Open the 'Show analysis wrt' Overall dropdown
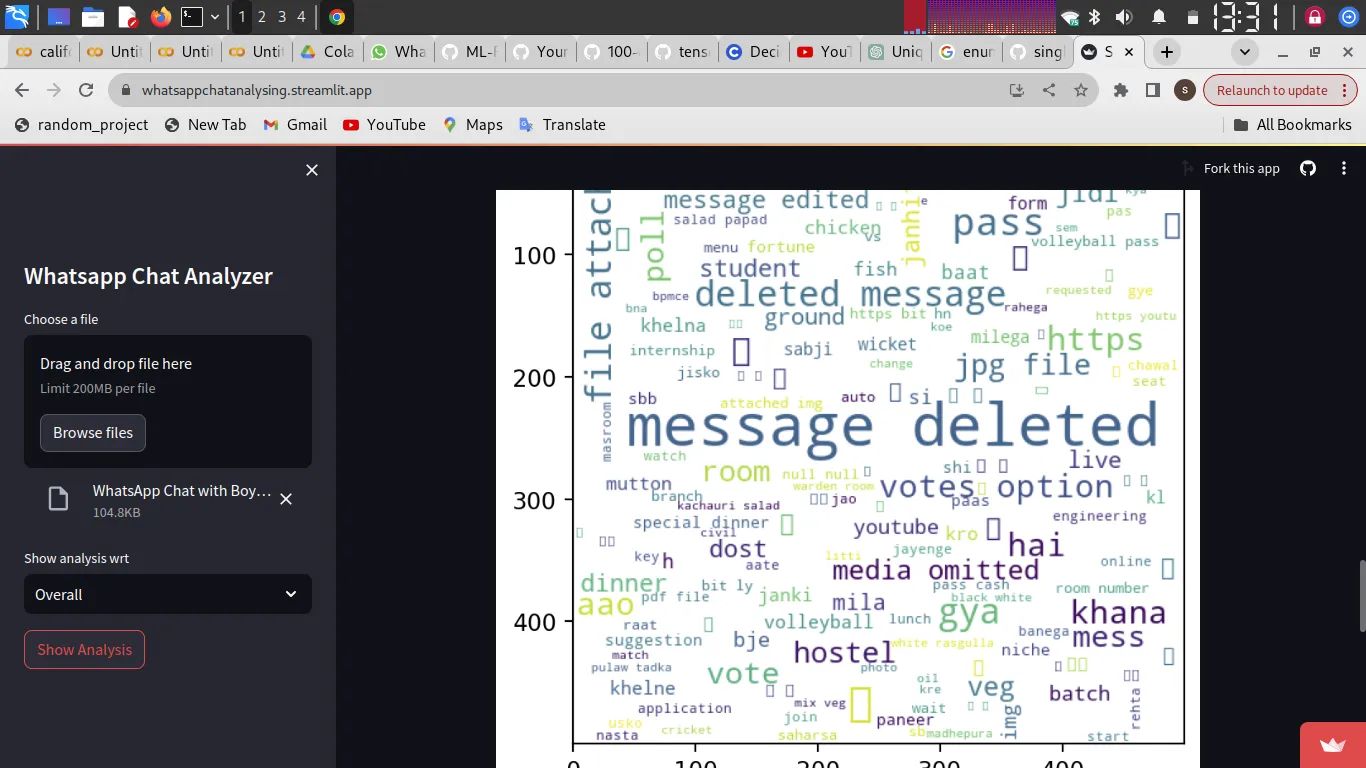 tap(167, 594)
